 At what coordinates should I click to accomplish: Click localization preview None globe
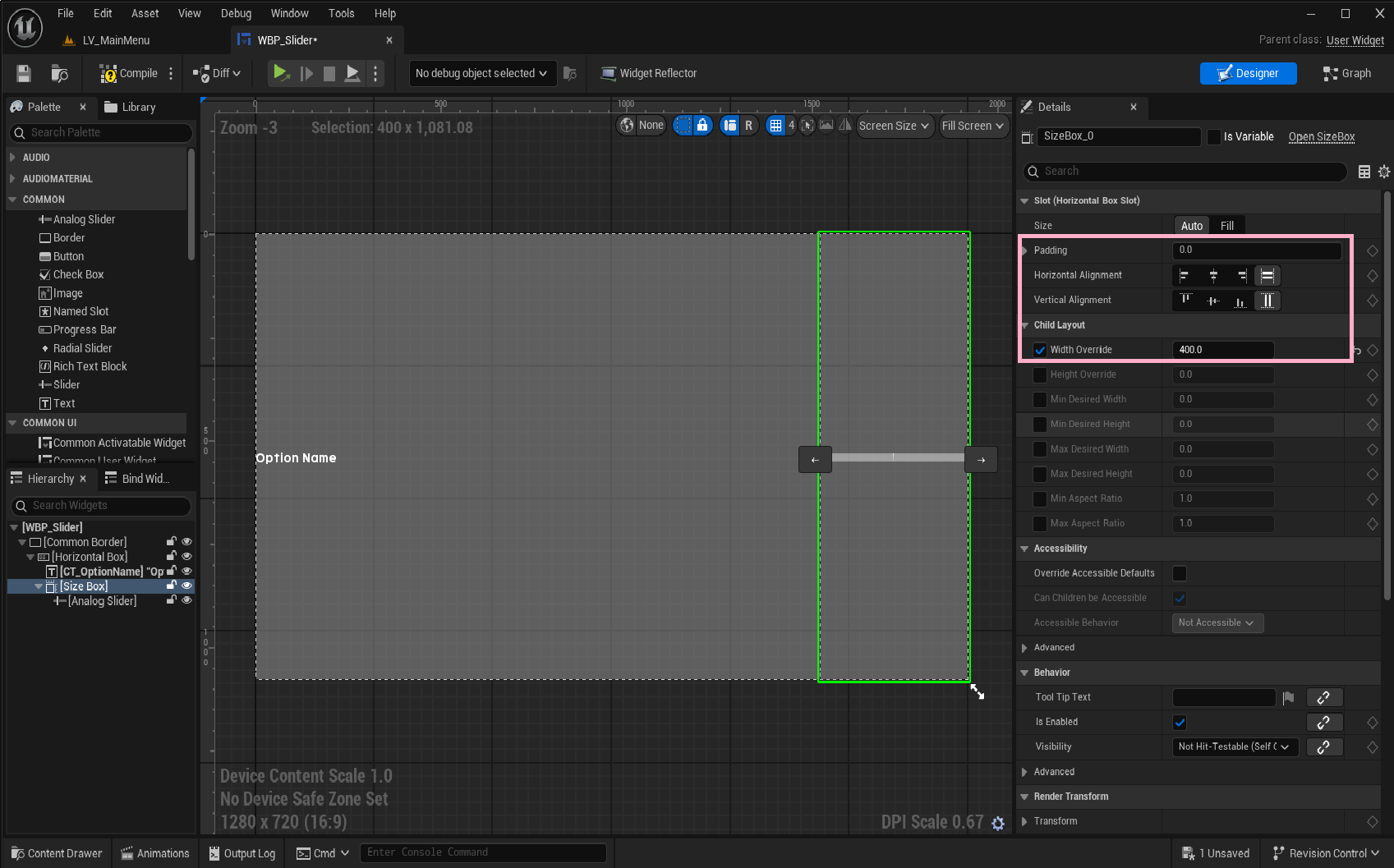tap(642, 125)
